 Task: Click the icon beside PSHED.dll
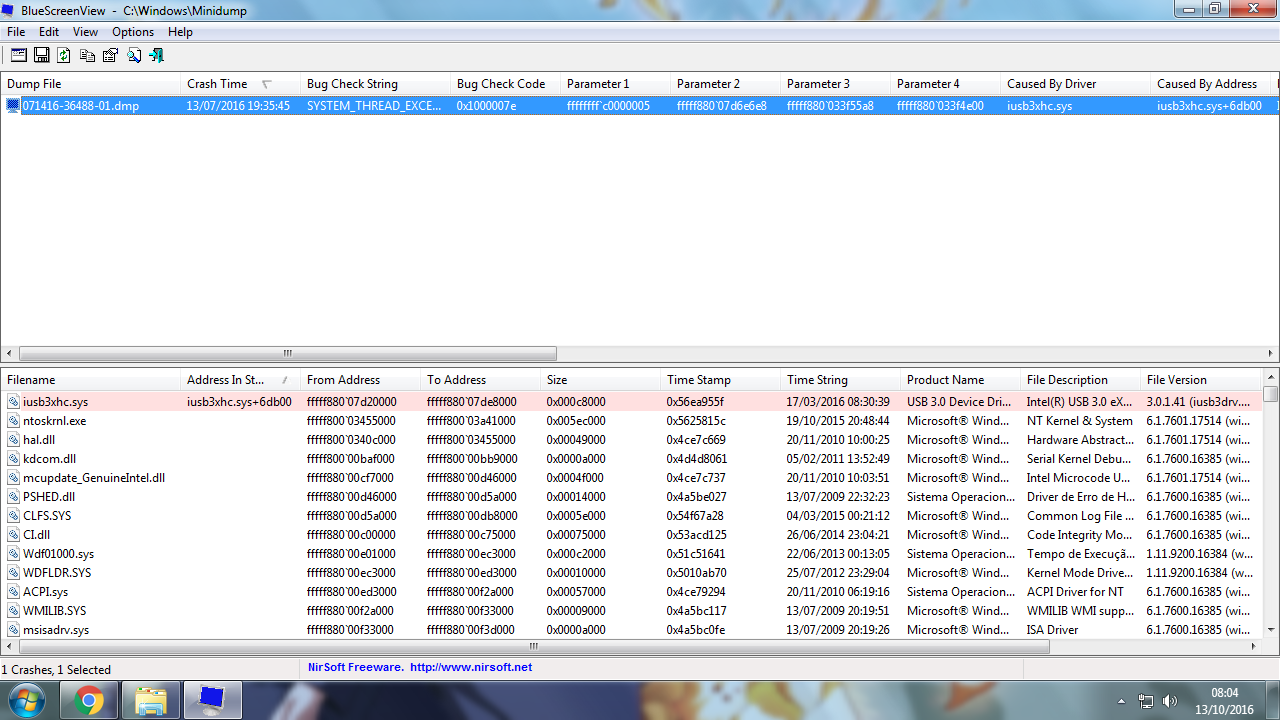[x=14, y=497]
